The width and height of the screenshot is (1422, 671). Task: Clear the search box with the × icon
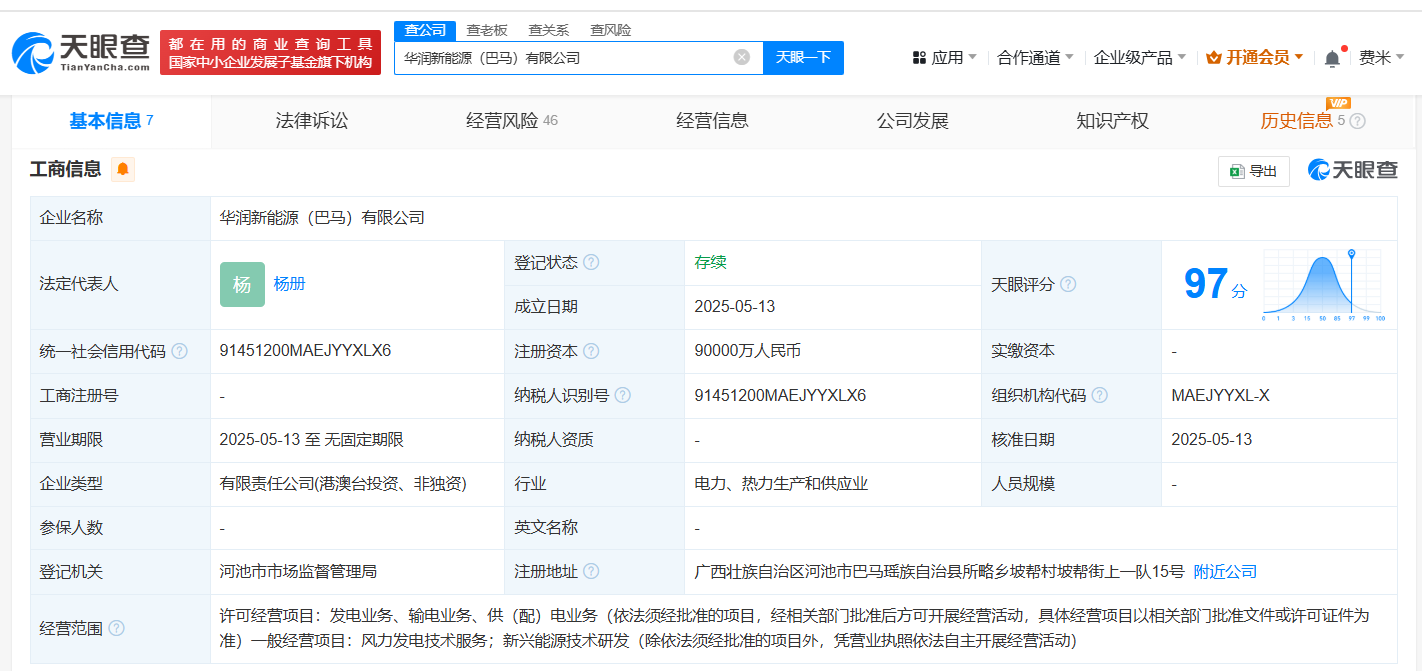(742, 57)
